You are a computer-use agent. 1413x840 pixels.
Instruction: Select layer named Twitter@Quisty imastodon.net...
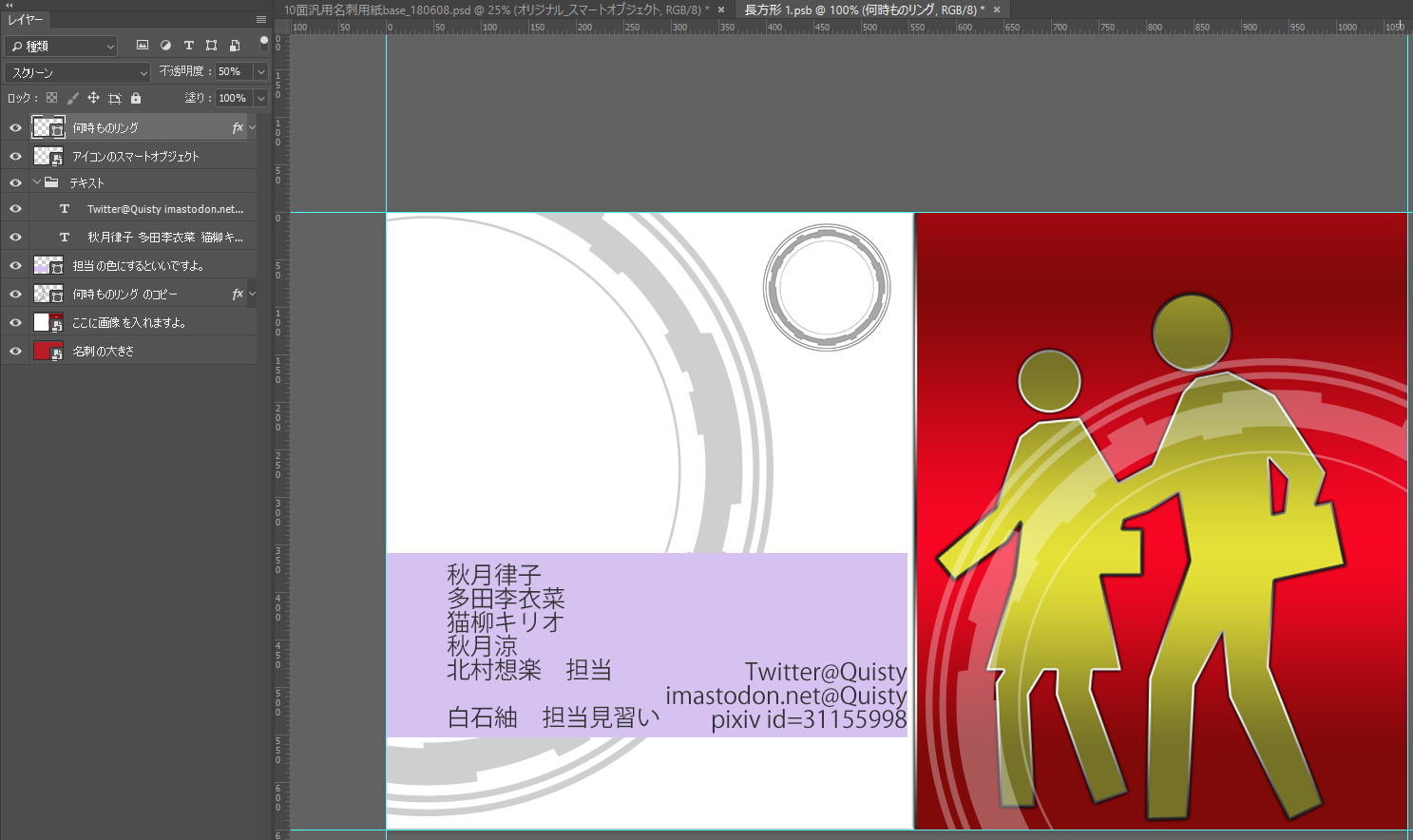(165, 209)
